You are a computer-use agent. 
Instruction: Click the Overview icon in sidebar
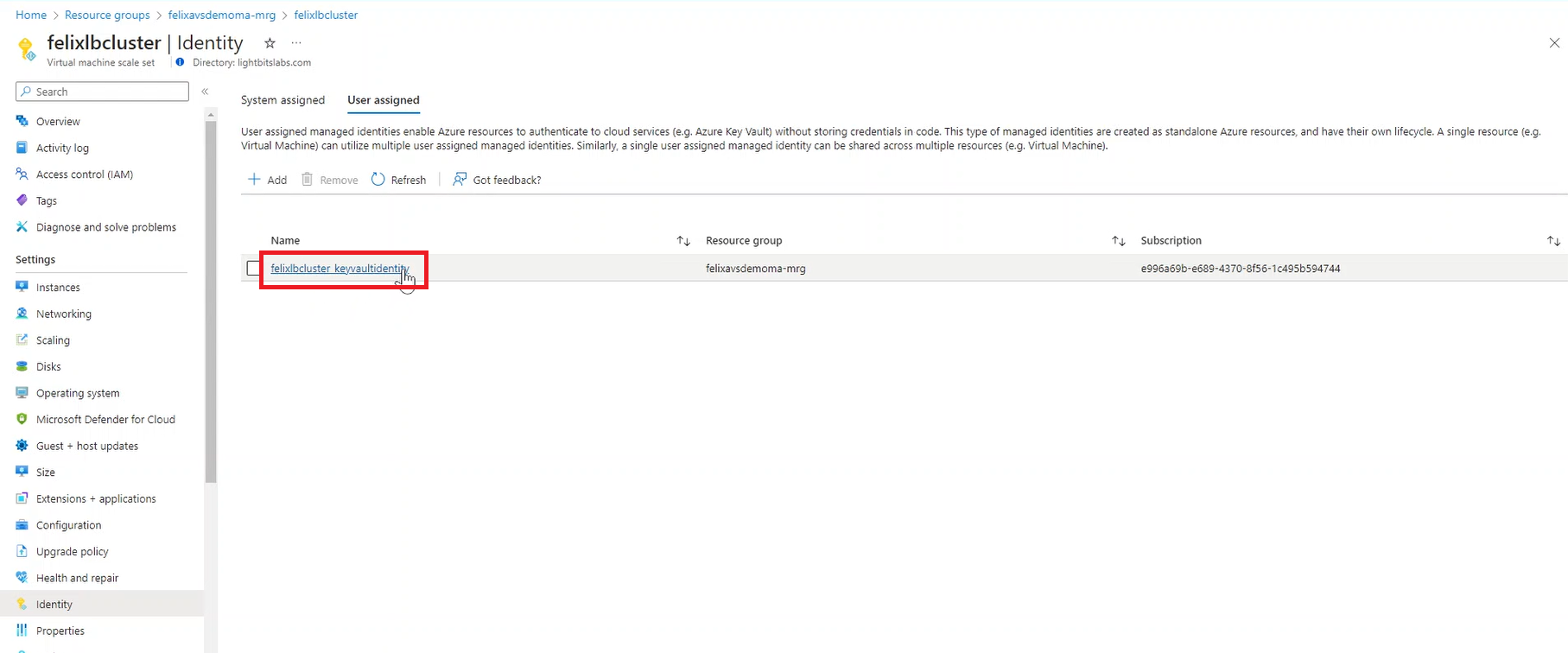[22, 121]
